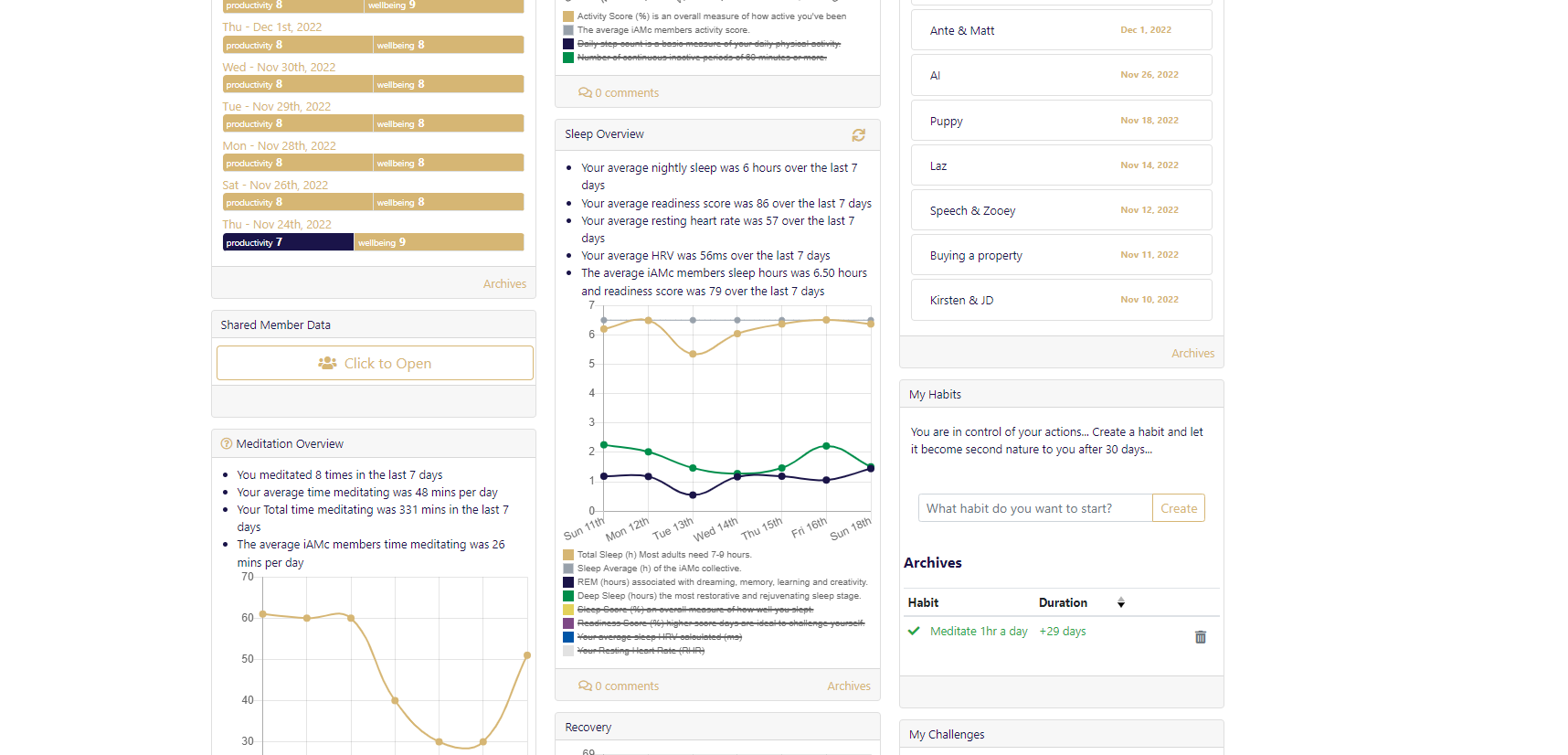Click the green Deep Sleep legend swatch
Image resolution: width=1568 pixels, height=755 pixels.
point(568,596)
